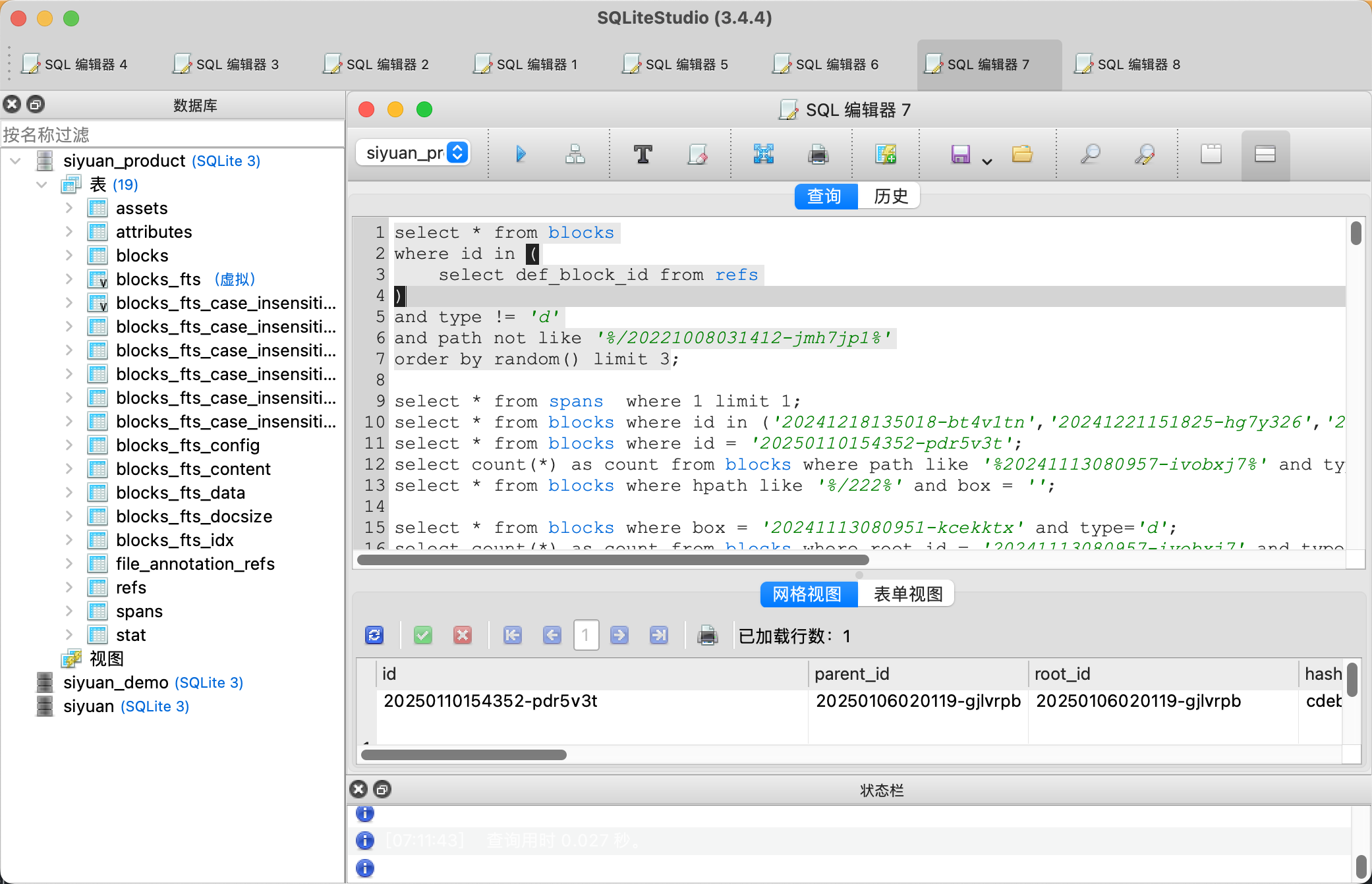This screenshot has width=1372, height=884.
Task: Select the blocks_fts_config table
Action: [188, 445]
